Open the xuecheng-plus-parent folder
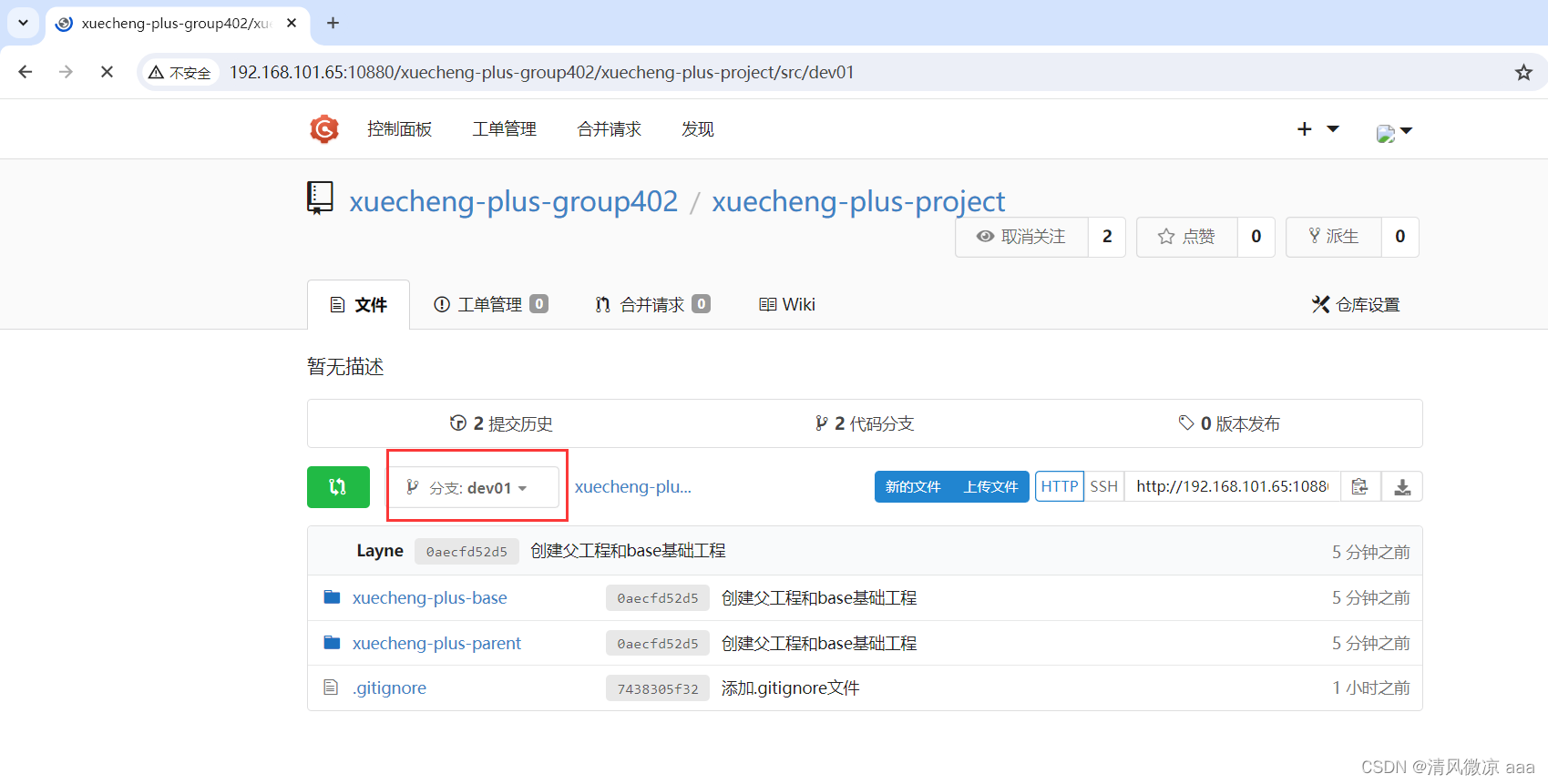1548x784 pixels. pos(436,643)
